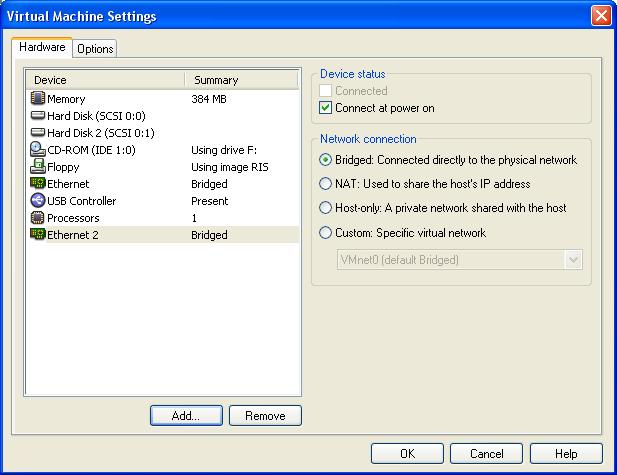Toggle the Connect at power on checkbox

(325, 108)
